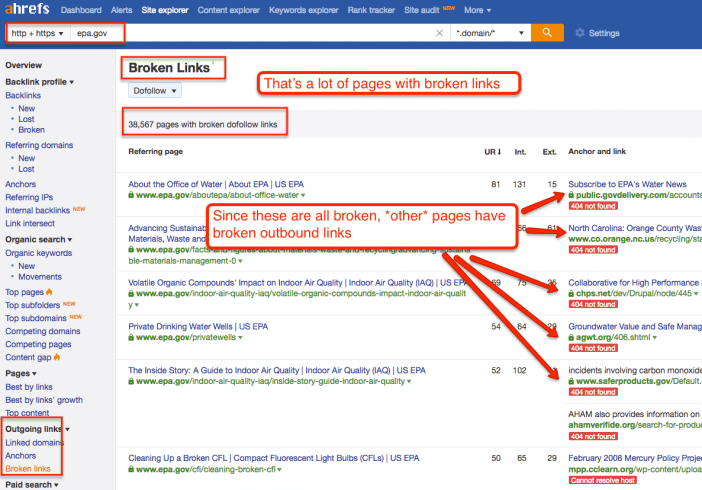Open Keywords explorer

pyautogui.click(x=304, y=10)
